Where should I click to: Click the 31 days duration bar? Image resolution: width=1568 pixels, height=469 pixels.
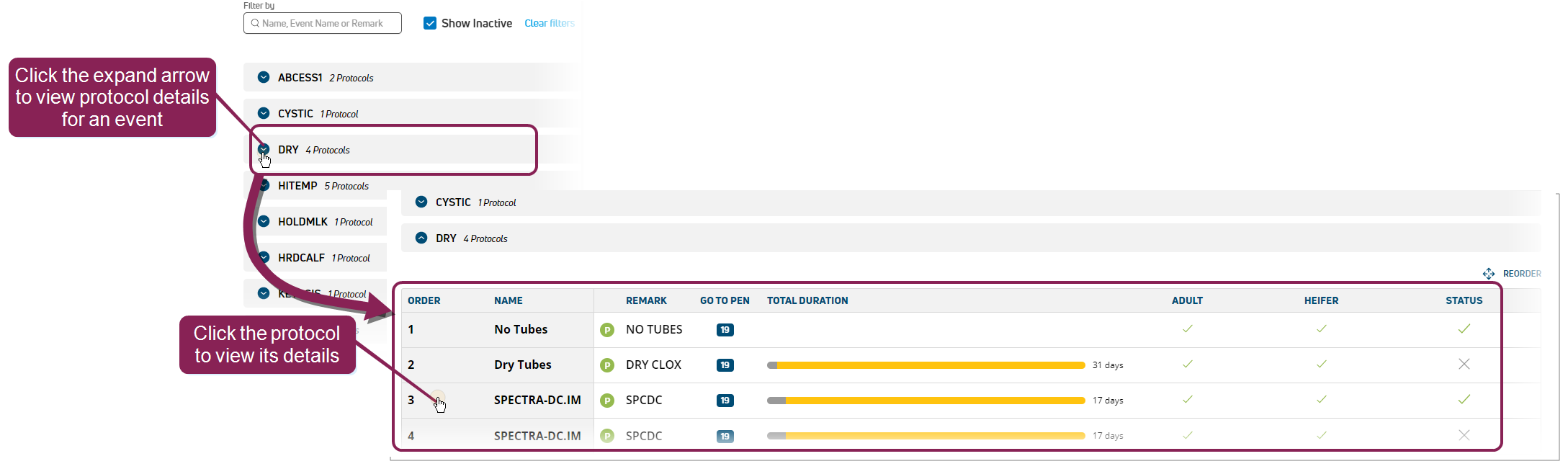click(926, 365)
